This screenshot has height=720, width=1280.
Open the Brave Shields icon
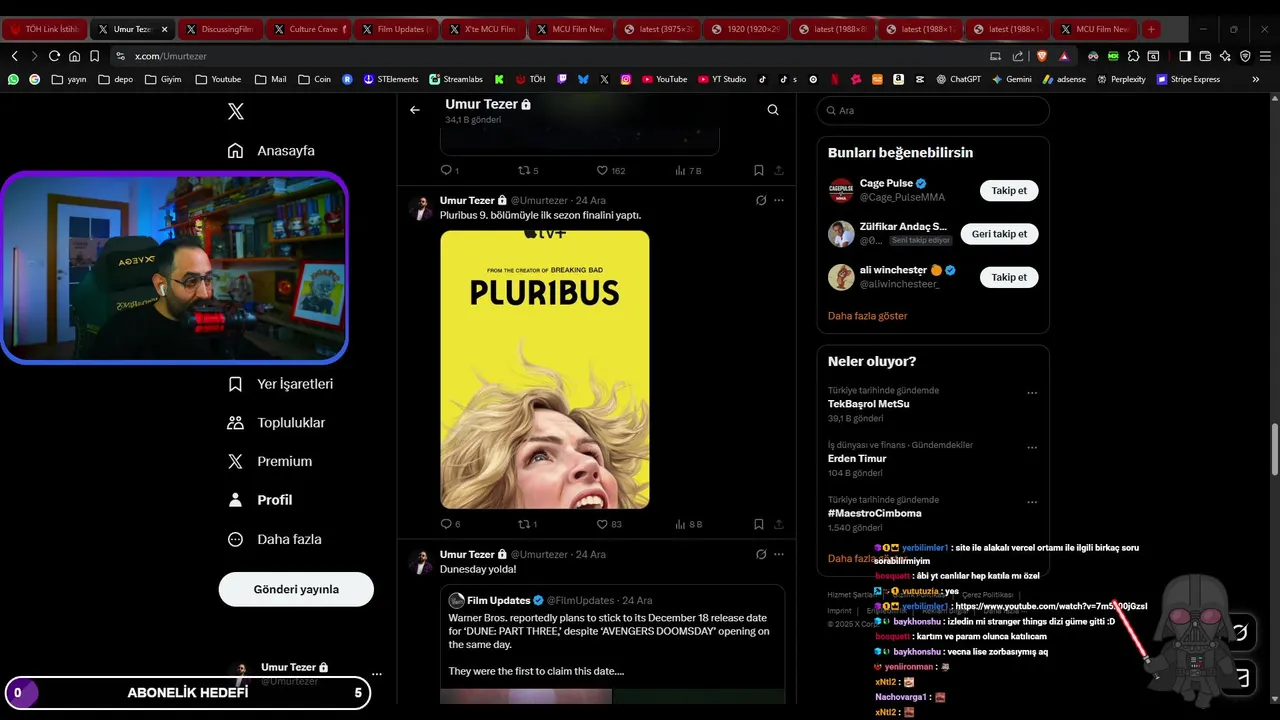coord(1044,56)
